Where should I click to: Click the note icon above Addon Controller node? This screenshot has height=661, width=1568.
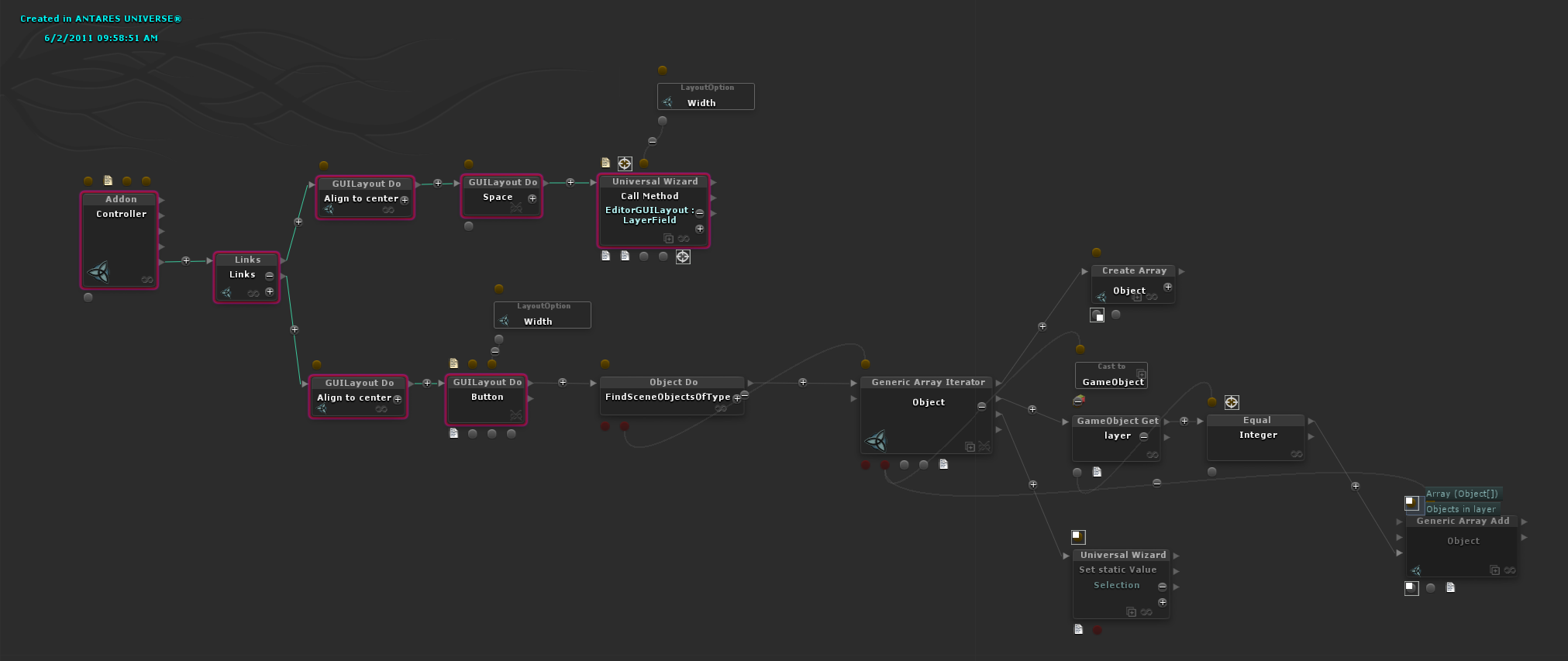point(108,181)
